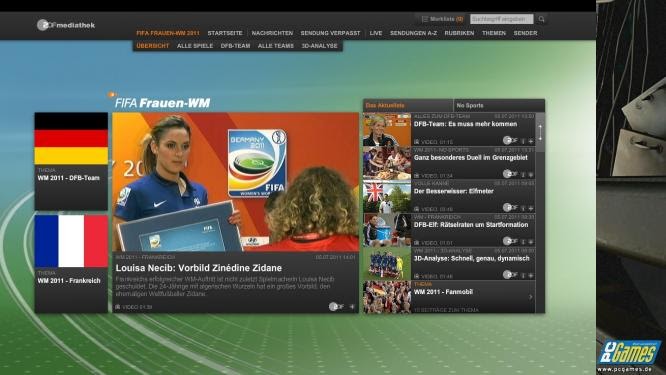Image resolution: width=666 pixels, height=375 pixels.
Task: Click ZDF logo on 'Ganz besonderes Duell' row
Action: 510,174
